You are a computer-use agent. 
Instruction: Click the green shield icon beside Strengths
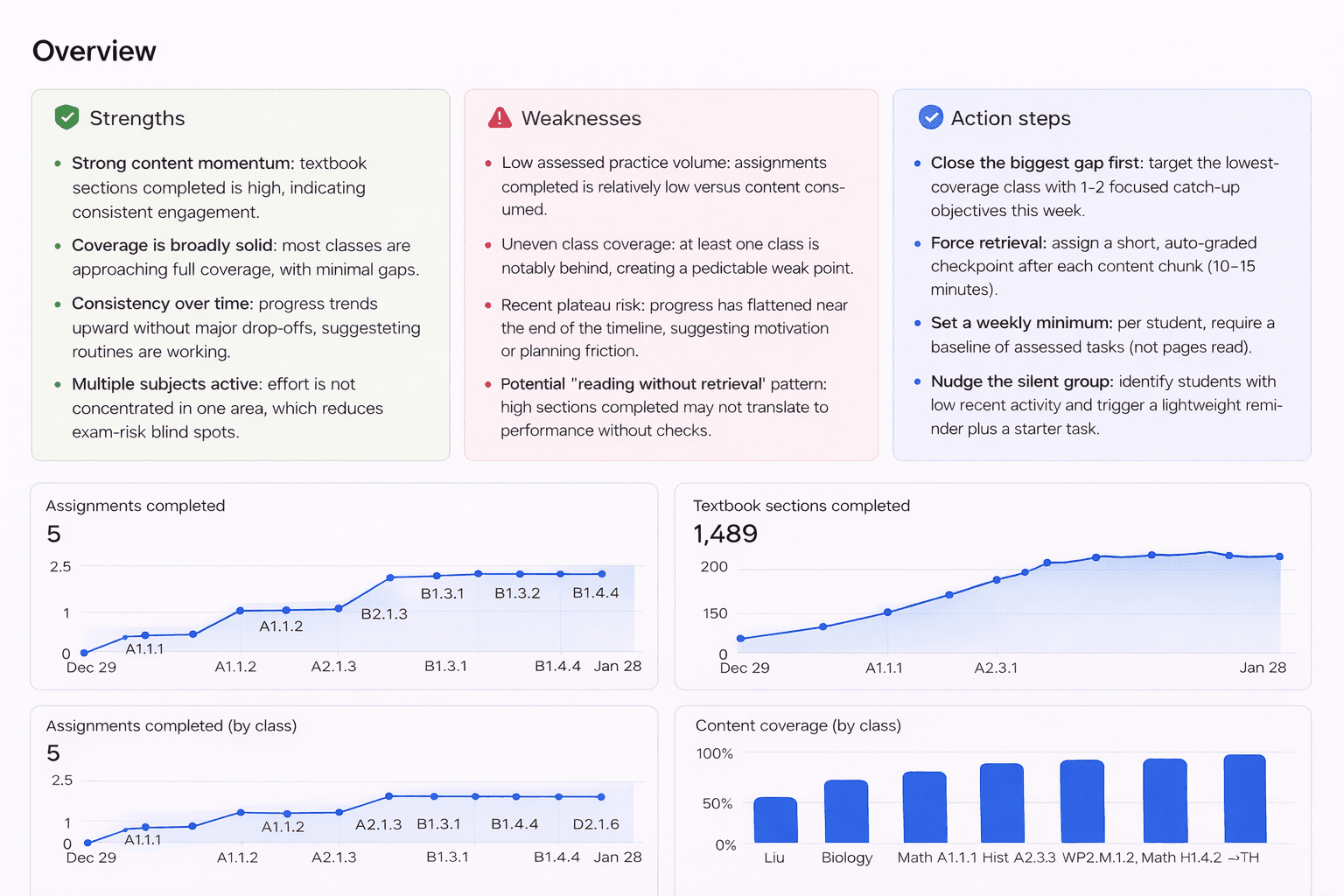pyautogui.click(x=66, y=117)
